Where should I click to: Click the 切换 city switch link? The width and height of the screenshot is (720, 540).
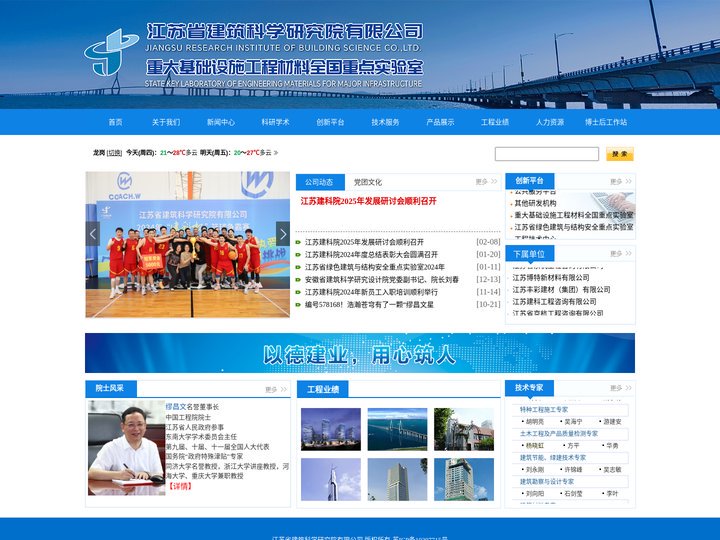[114, 153]
